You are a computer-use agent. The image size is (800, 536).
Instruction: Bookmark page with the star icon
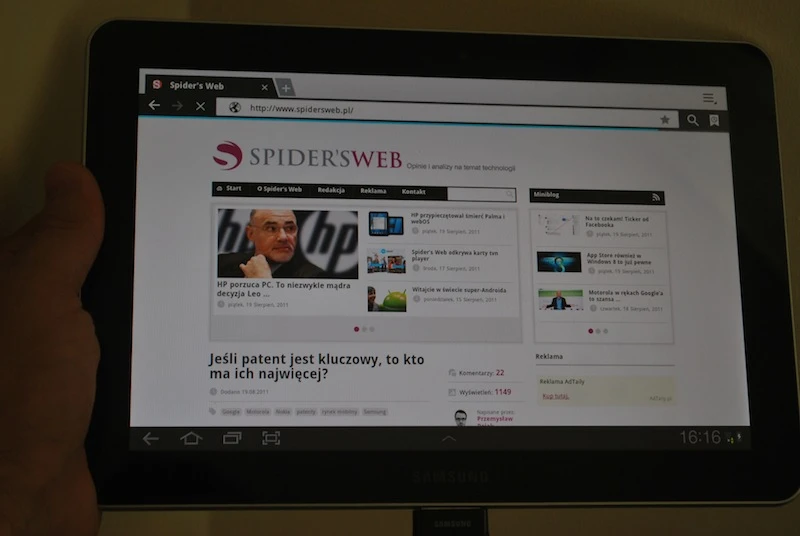[664, 119]
